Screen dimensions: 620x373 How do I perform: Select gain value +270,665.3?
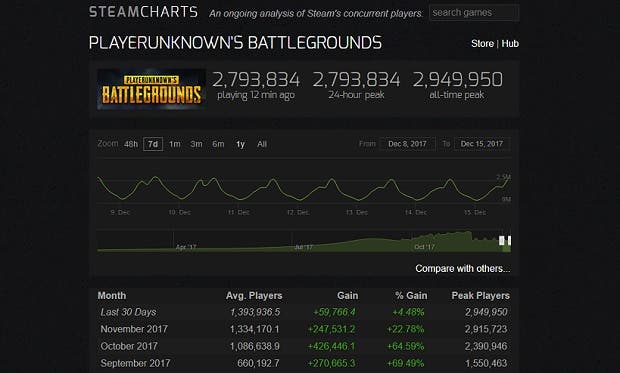[331, 363]
